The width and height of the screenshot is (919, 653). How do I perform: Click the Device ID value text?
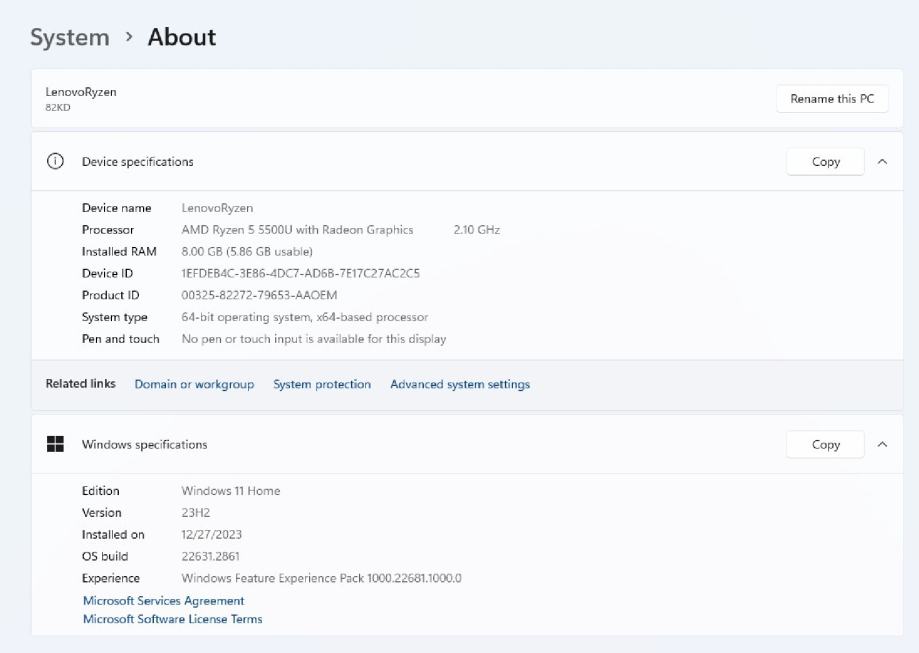tap(300, 273)
